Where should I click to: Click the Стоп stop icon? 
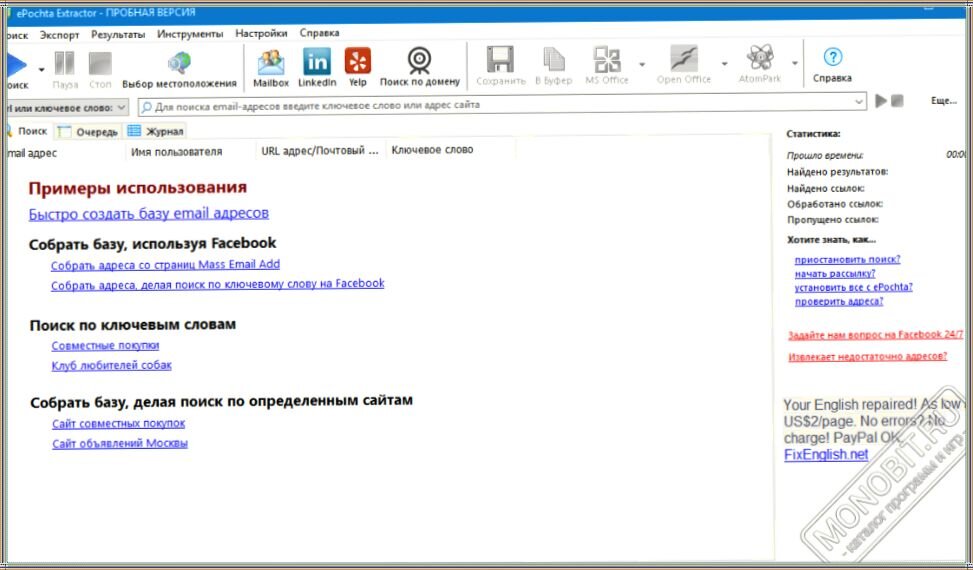click(100, 63)
